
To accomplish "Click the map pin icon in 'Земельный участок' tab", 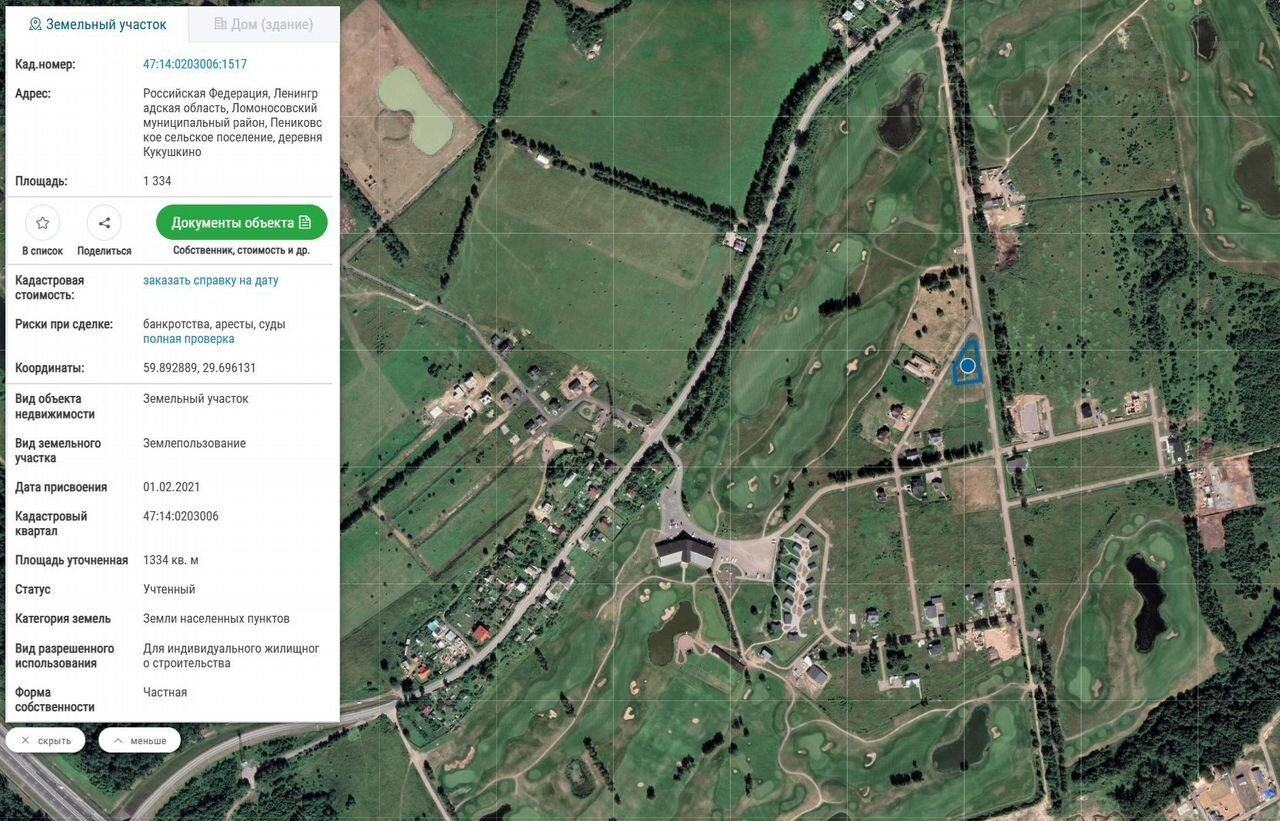I will (35, 24).
